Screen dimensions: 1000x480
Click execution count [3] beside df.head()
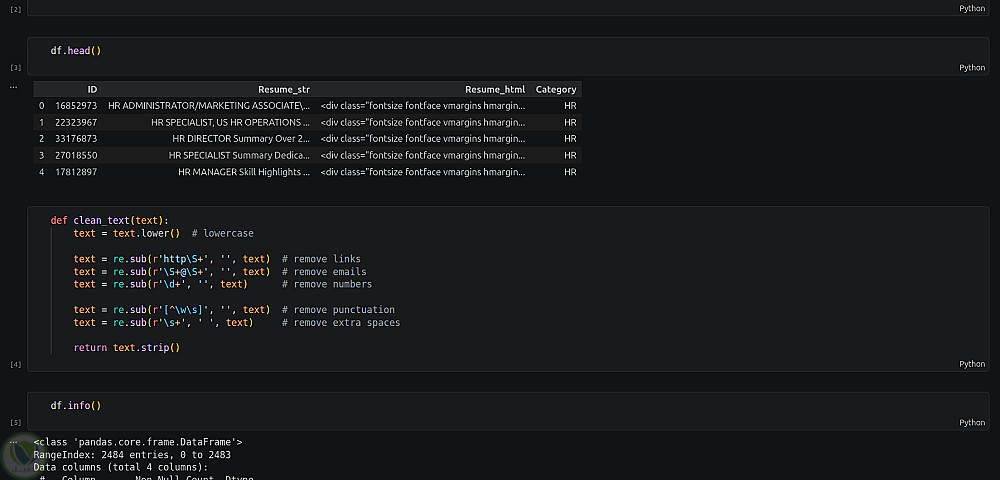click(15, 68)
